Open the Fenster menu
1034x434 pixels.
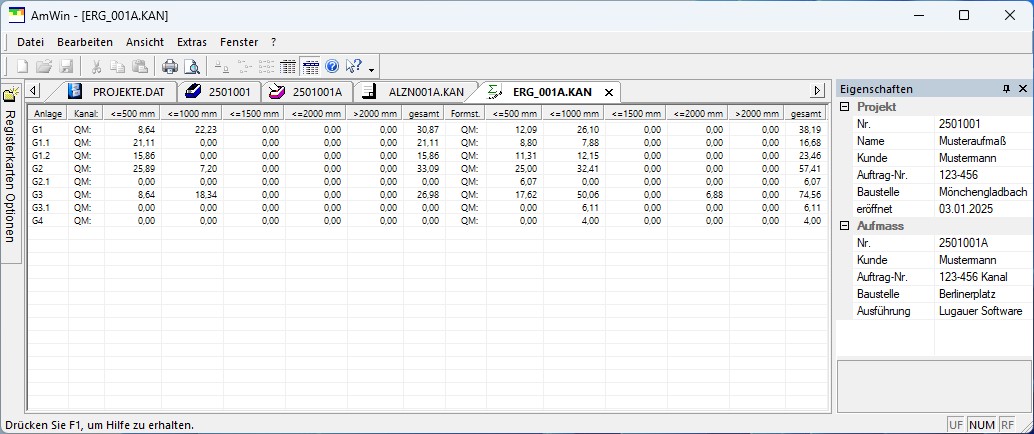tap(239, 42)
